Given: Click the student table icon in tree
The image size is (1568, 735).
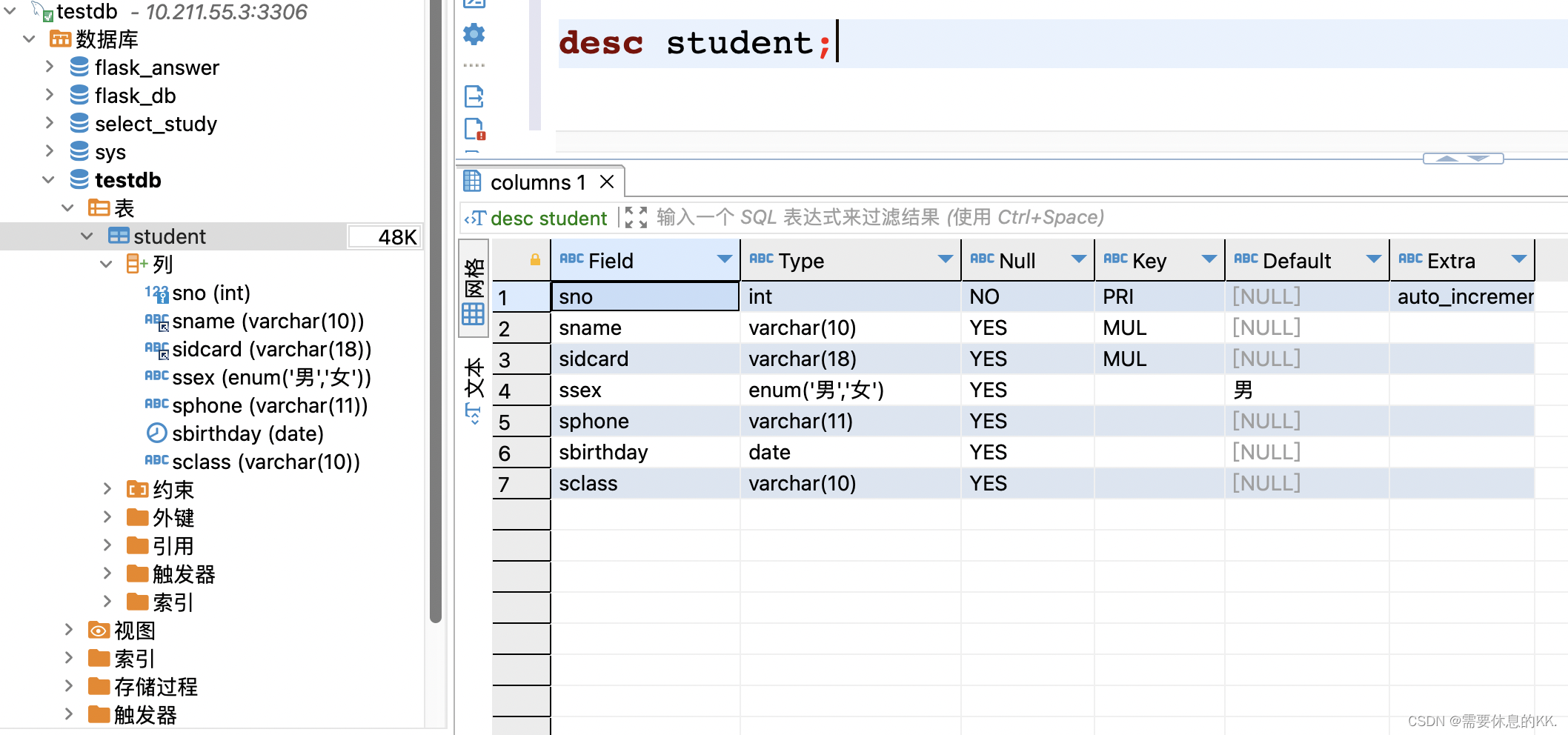Looking at the screenshot, I should (x=119, y=236).
